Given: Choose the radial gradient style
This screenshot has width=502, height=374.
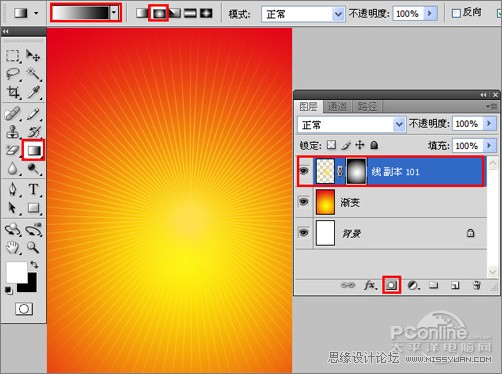Looking at the screenshot, I should tap(158, 13).
